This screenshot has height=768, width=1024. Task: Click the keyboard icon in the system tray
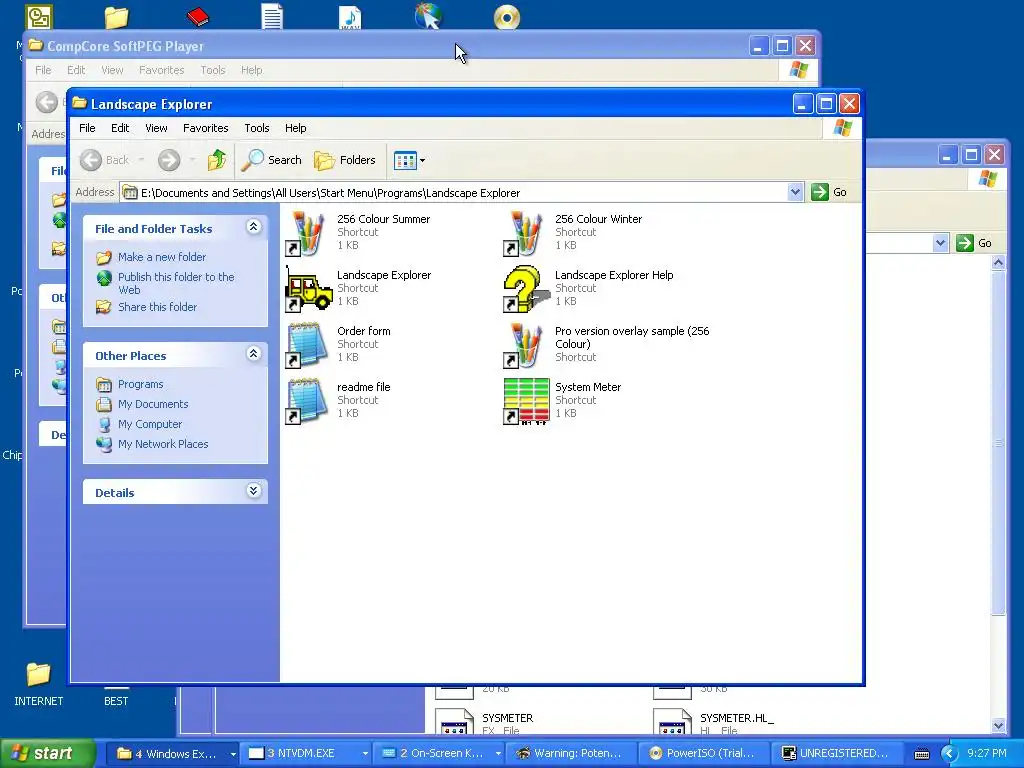[x=921, y=754]
